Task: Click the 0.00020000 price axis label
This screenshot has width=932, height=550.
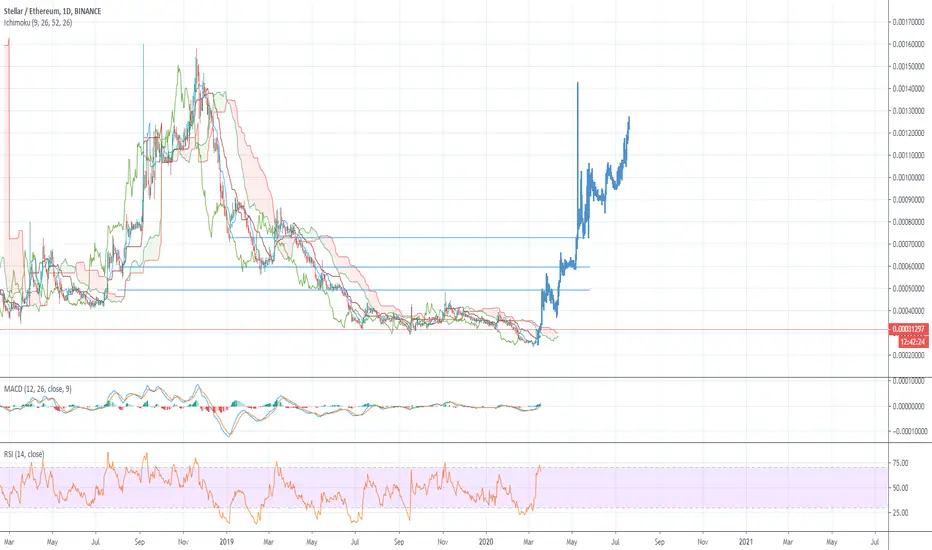Action: pos(908,356)
